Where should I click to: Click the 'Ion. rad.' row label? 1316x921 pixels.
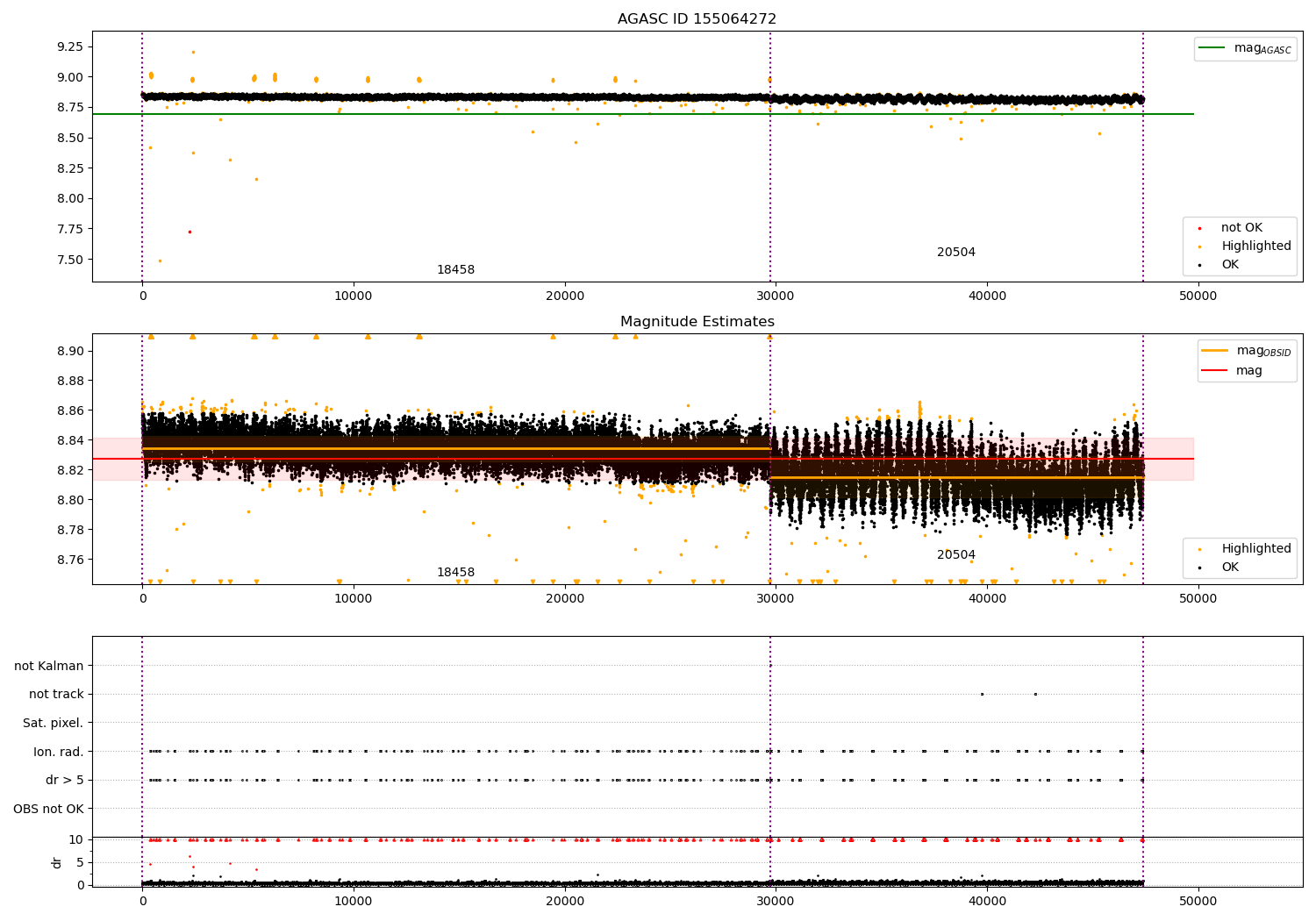click(x=59, y=753)
